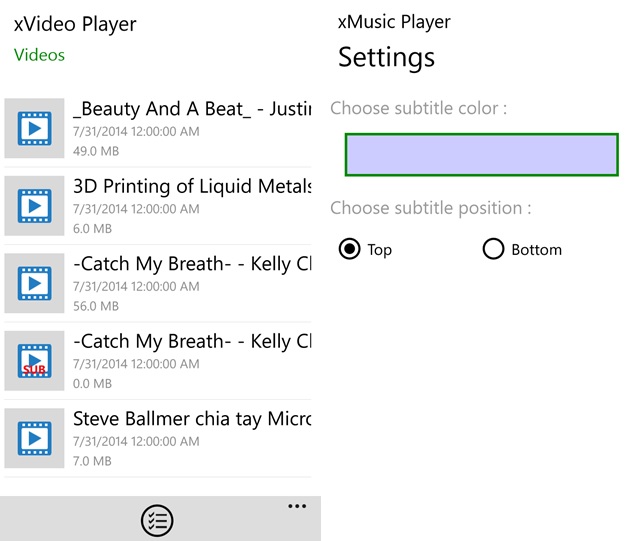Click video icon for Steve Ballmer video
The height and width of the screenshot is (541, 641).
34,438
